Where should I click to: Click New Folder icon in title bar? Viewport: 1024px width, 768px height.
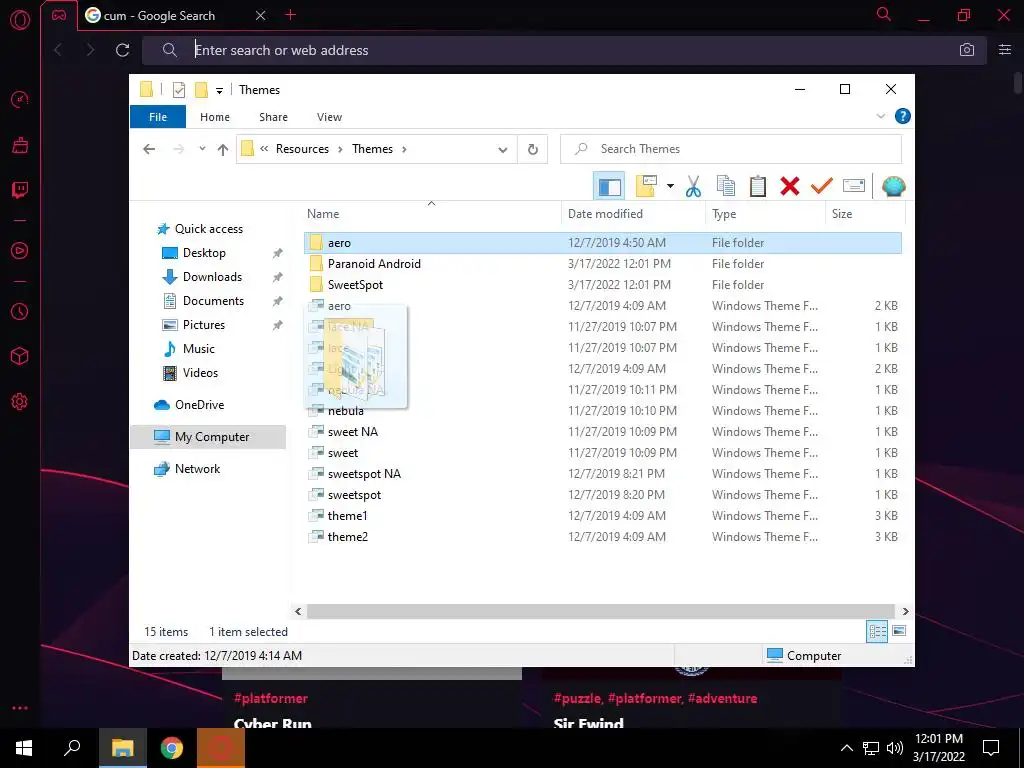202,89
